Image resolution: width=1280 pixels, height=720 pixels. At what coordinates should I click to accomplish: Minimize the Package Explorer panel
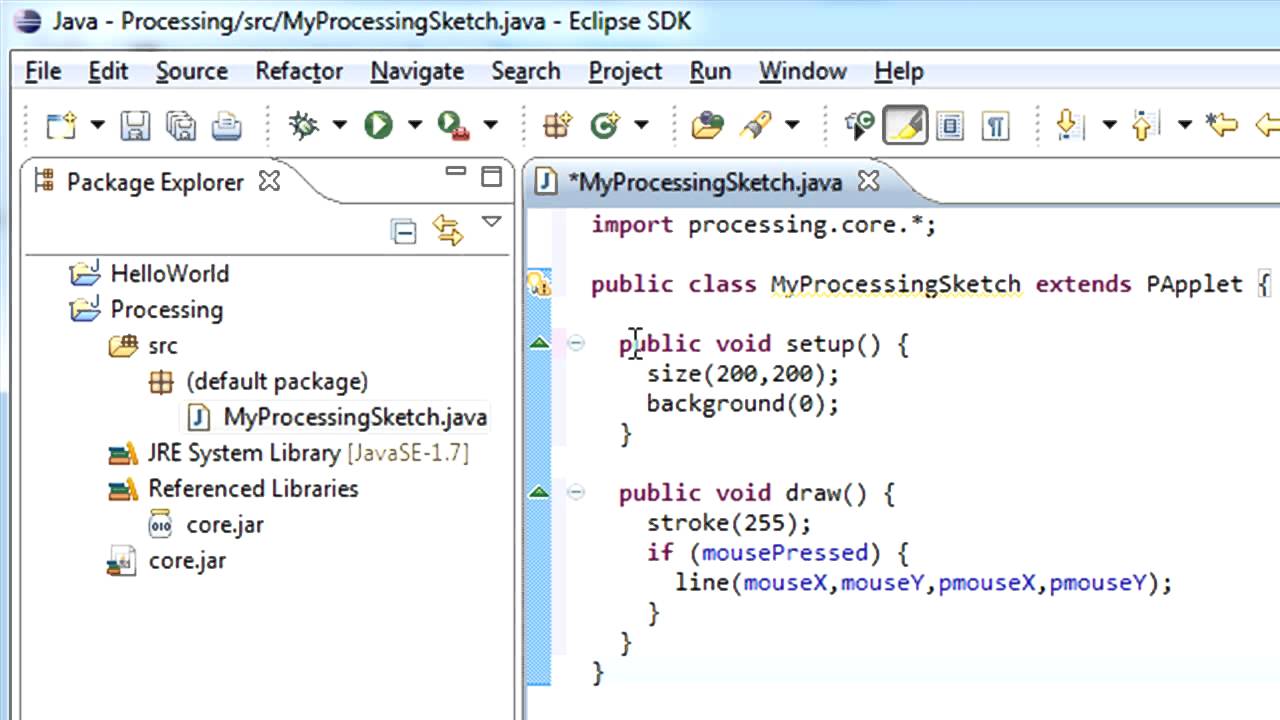(x=456, y=172)
